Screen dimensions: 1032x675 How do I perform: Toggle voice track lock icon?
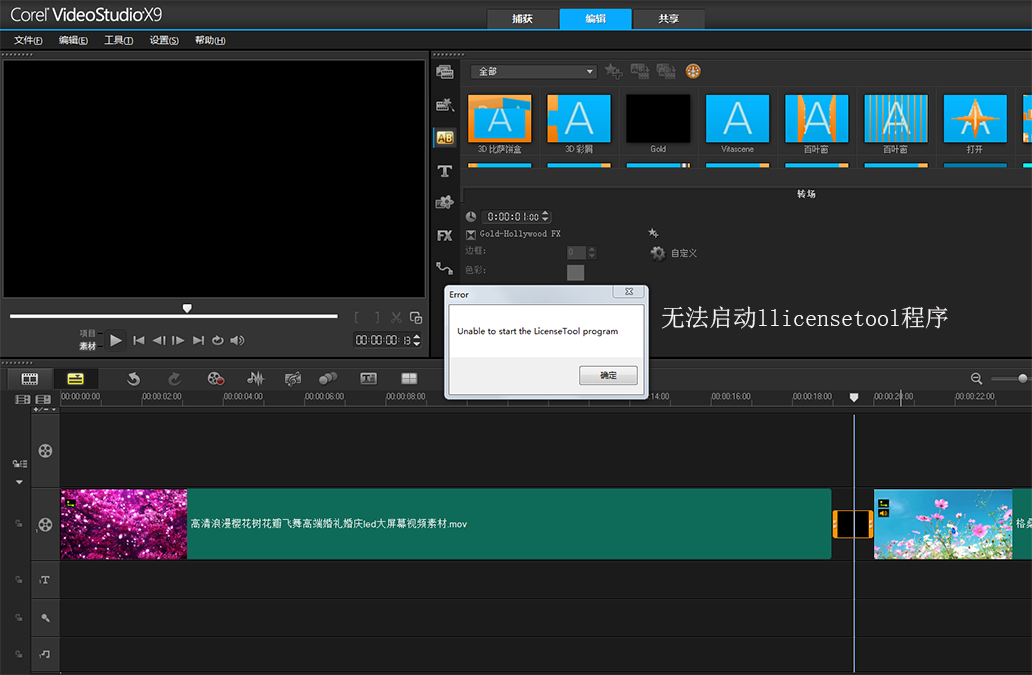[19, 618]
